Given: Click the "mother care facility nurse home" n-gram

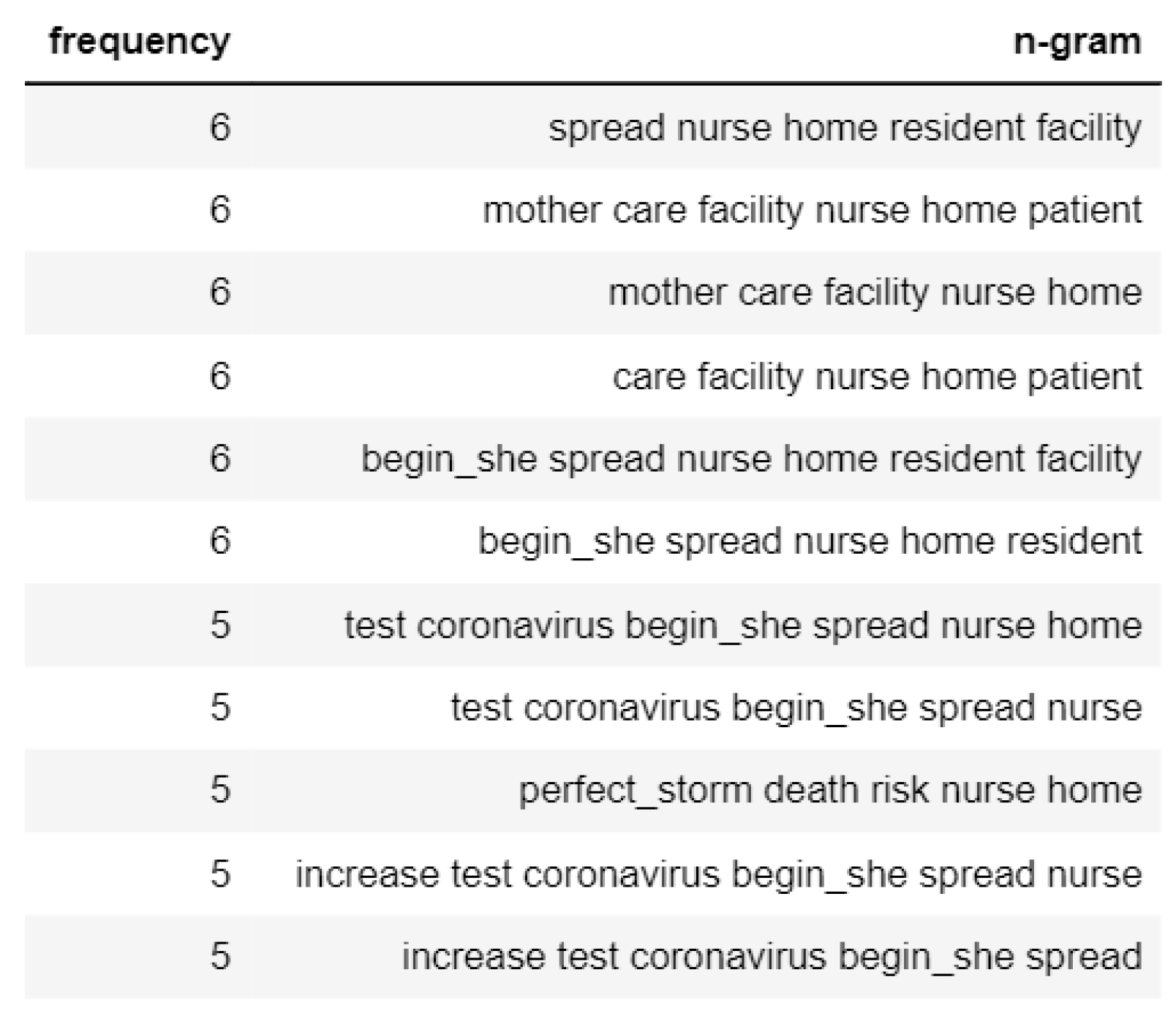Looking at the screenshot, I should tap(874, 293).
